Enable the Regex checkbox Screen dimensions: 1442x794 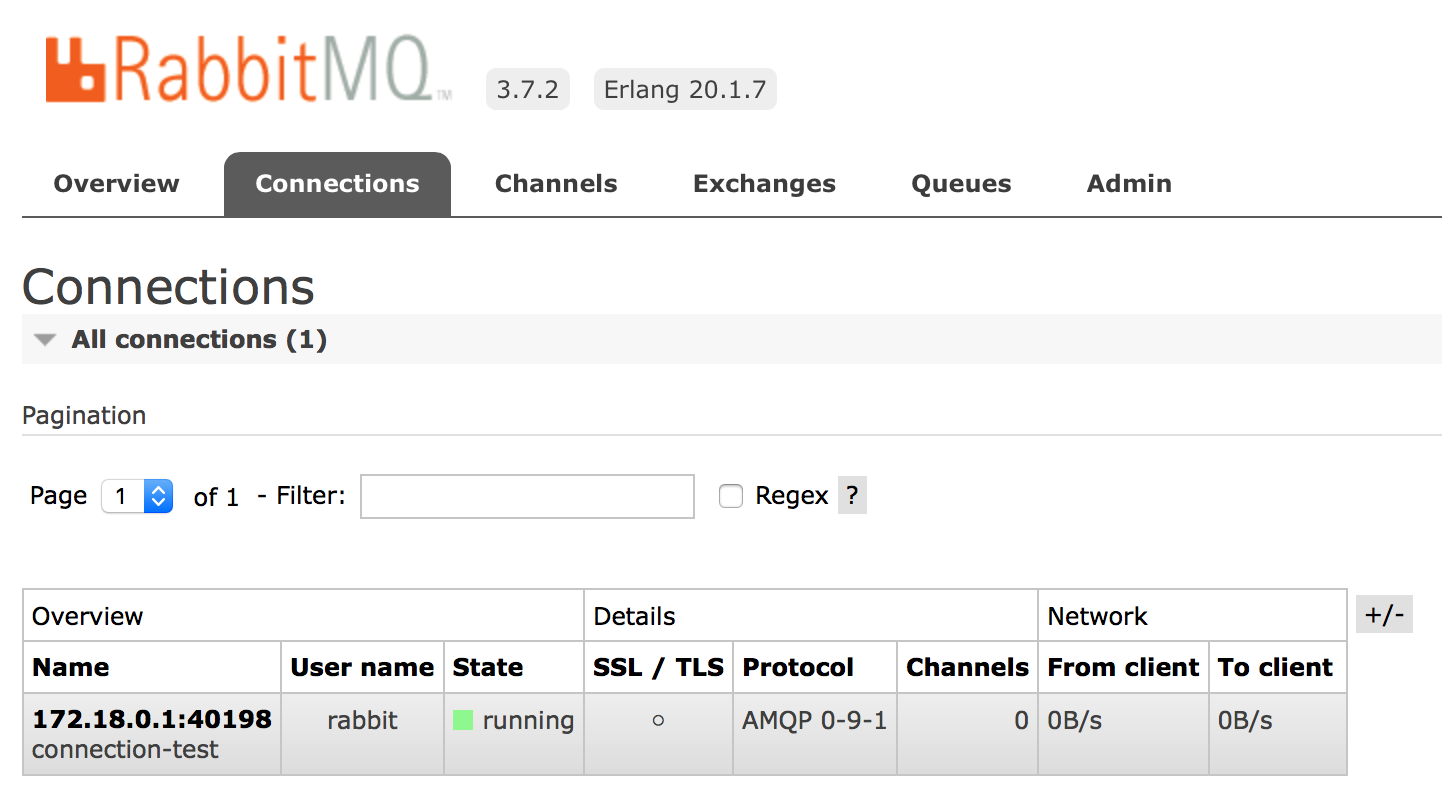731,496
